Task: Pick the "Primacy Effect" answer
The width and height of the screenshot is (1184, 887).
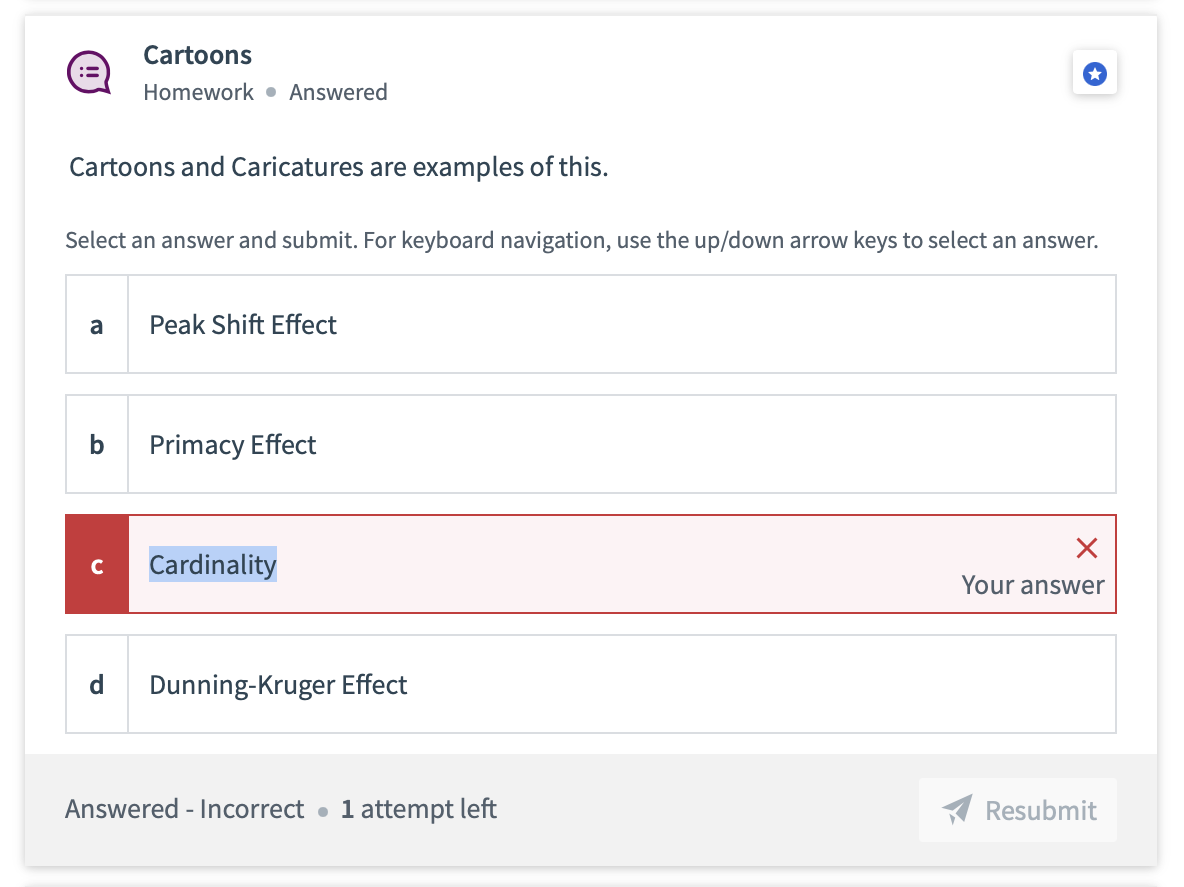Action: pyautogui.click(x=233, y=445)
